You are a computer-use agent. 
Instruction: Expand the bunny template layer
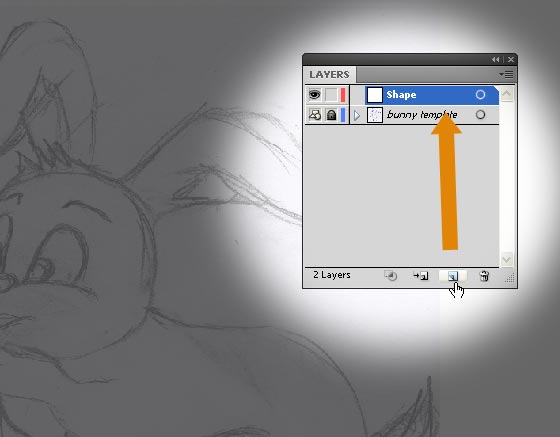pos(357,115)
